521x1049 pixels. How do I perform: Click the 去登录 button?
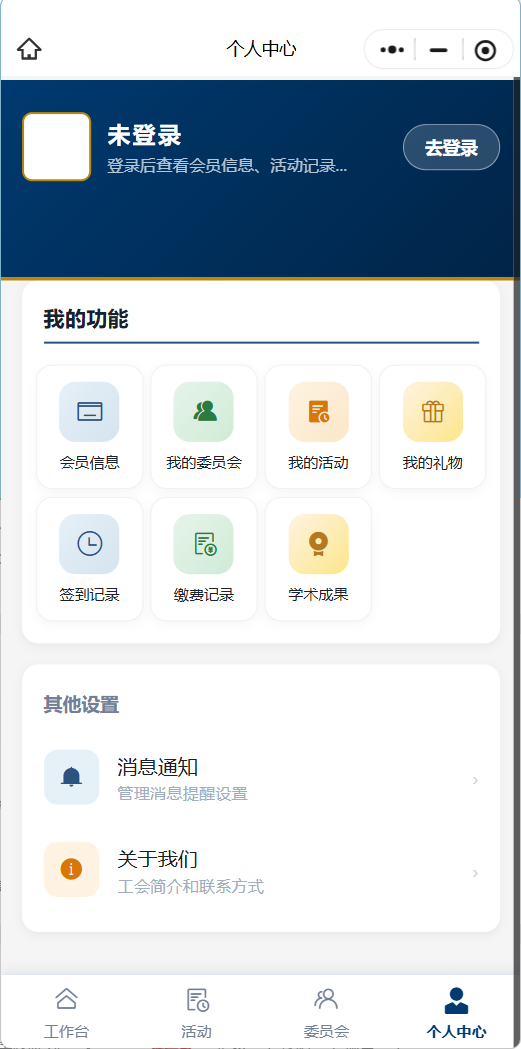pos(451,147)
